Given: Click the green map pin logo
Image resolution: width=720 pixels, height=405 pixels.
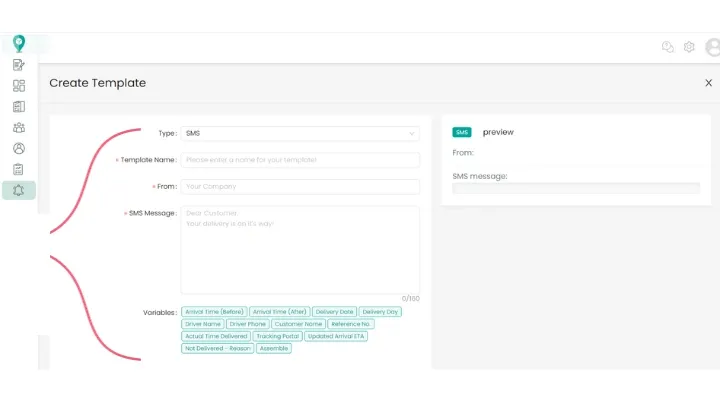Looking at the screenshot, I should tap(18, 43).
